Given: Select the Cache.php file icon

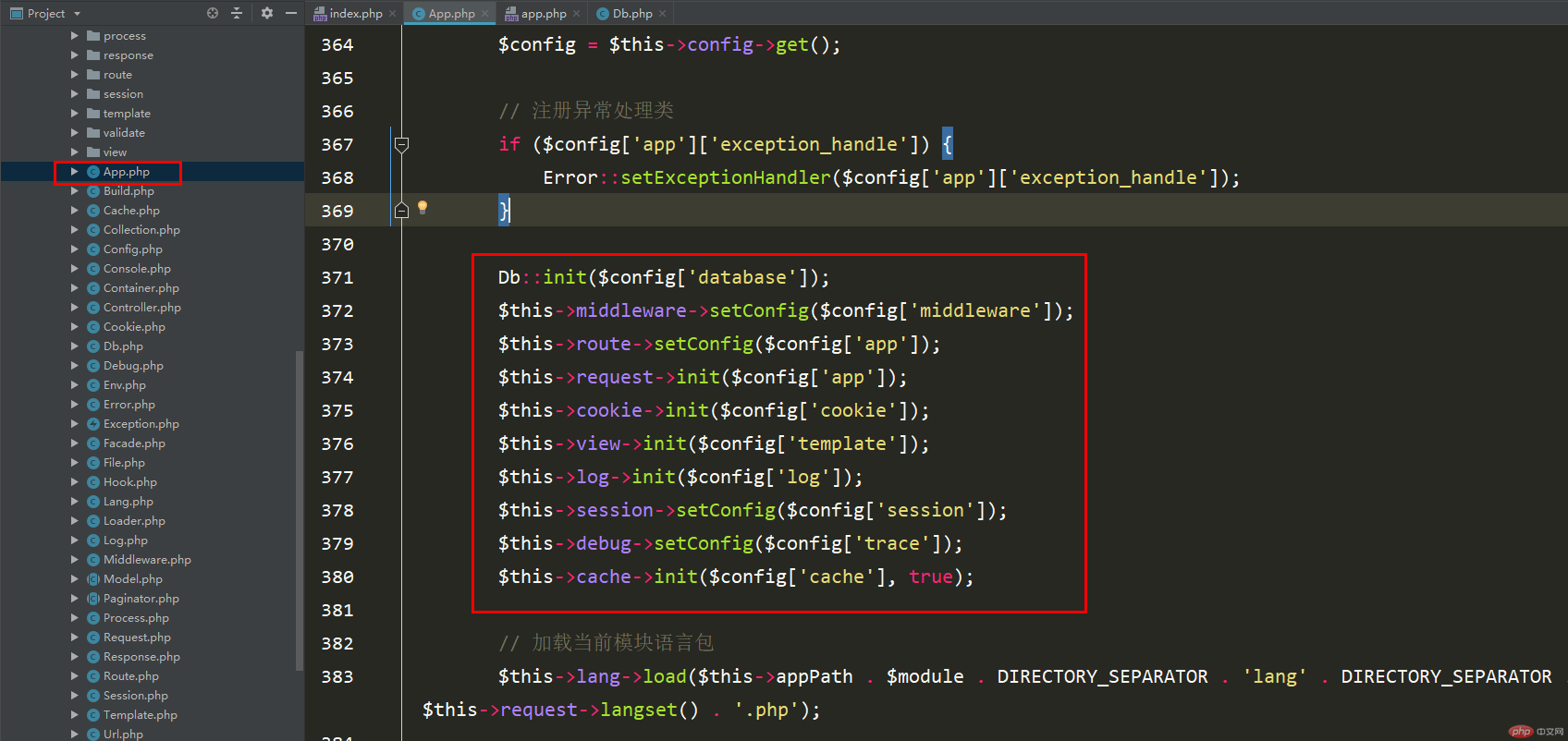Looking at the screenshot, I should tap(93, 211).
